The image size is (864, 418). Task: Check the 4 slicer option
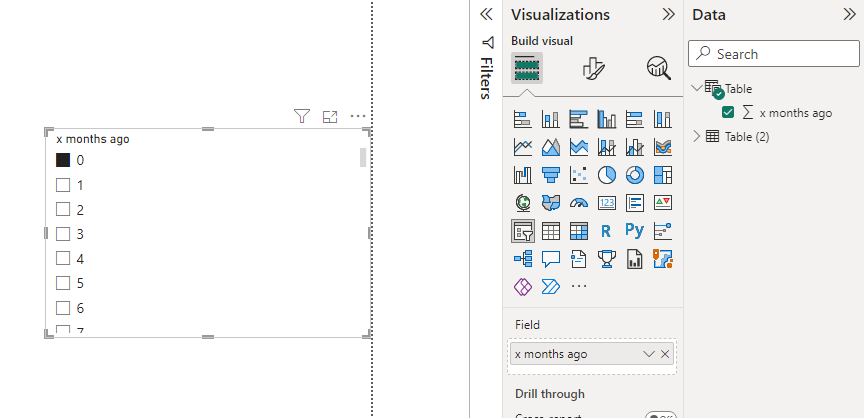pyautogui.click(x=63, y=258)
